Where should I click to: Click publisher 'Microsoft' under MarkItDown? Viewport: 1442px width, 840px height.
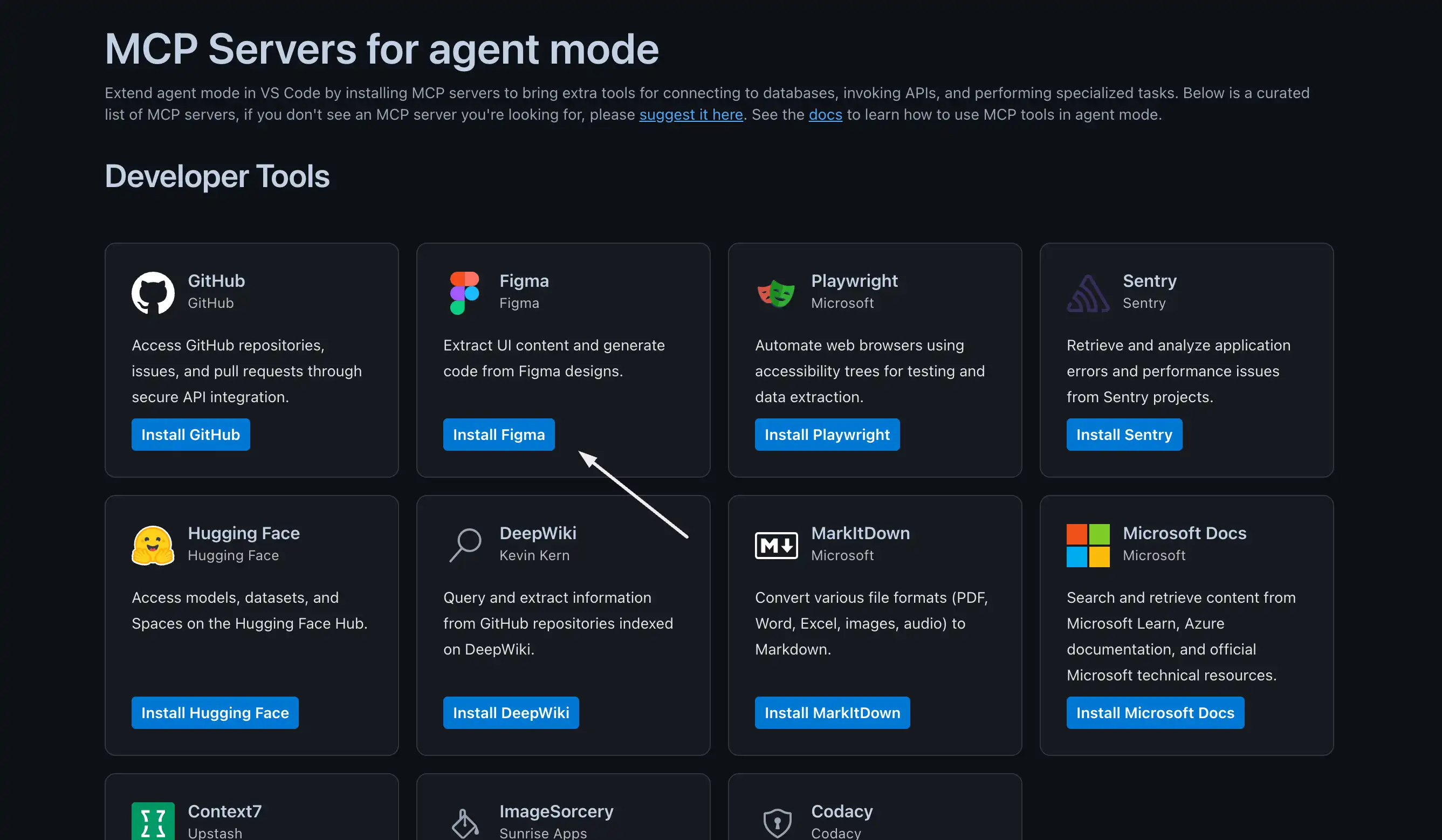[842, 555]
